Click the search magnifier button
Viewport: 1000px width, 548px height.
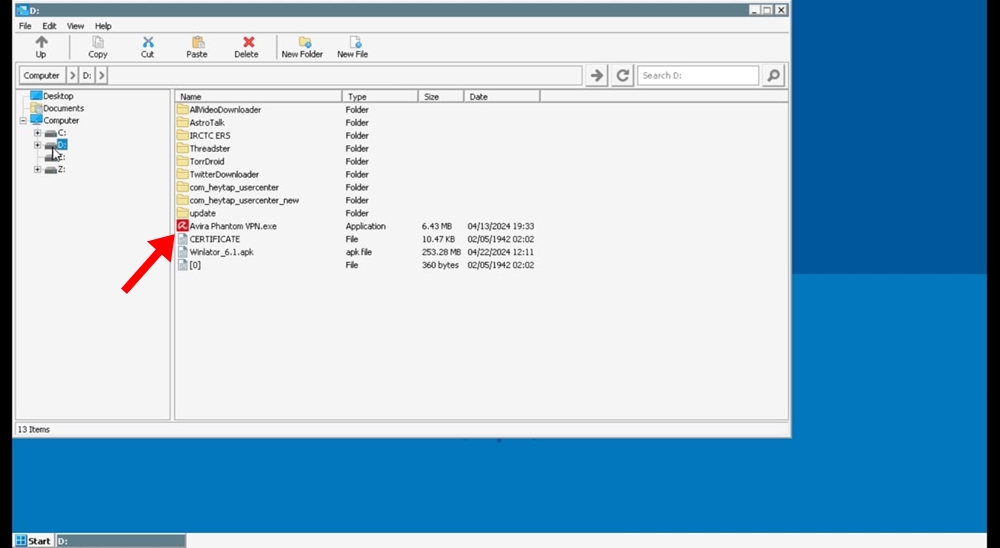[x=773, y=75]
